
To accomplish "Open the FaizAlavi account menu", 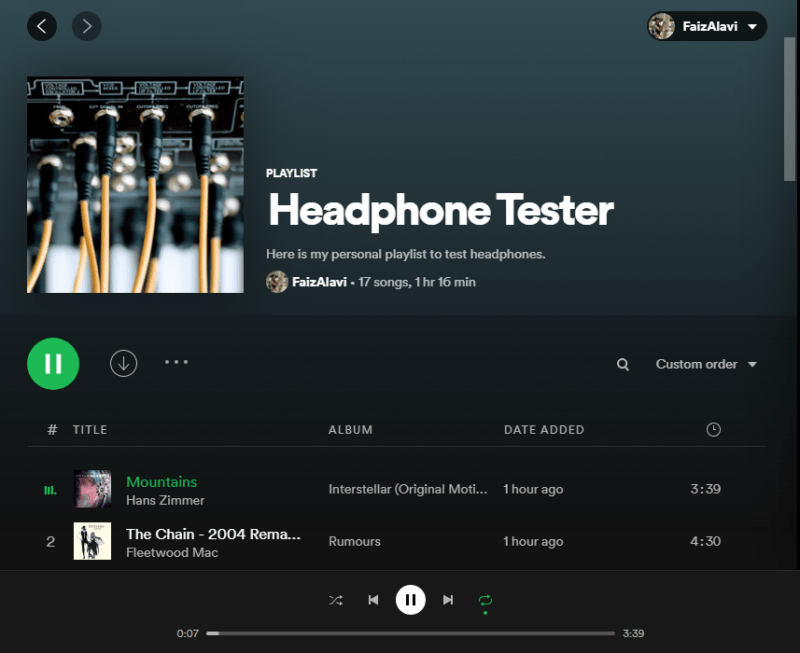I will pos(706,26).
